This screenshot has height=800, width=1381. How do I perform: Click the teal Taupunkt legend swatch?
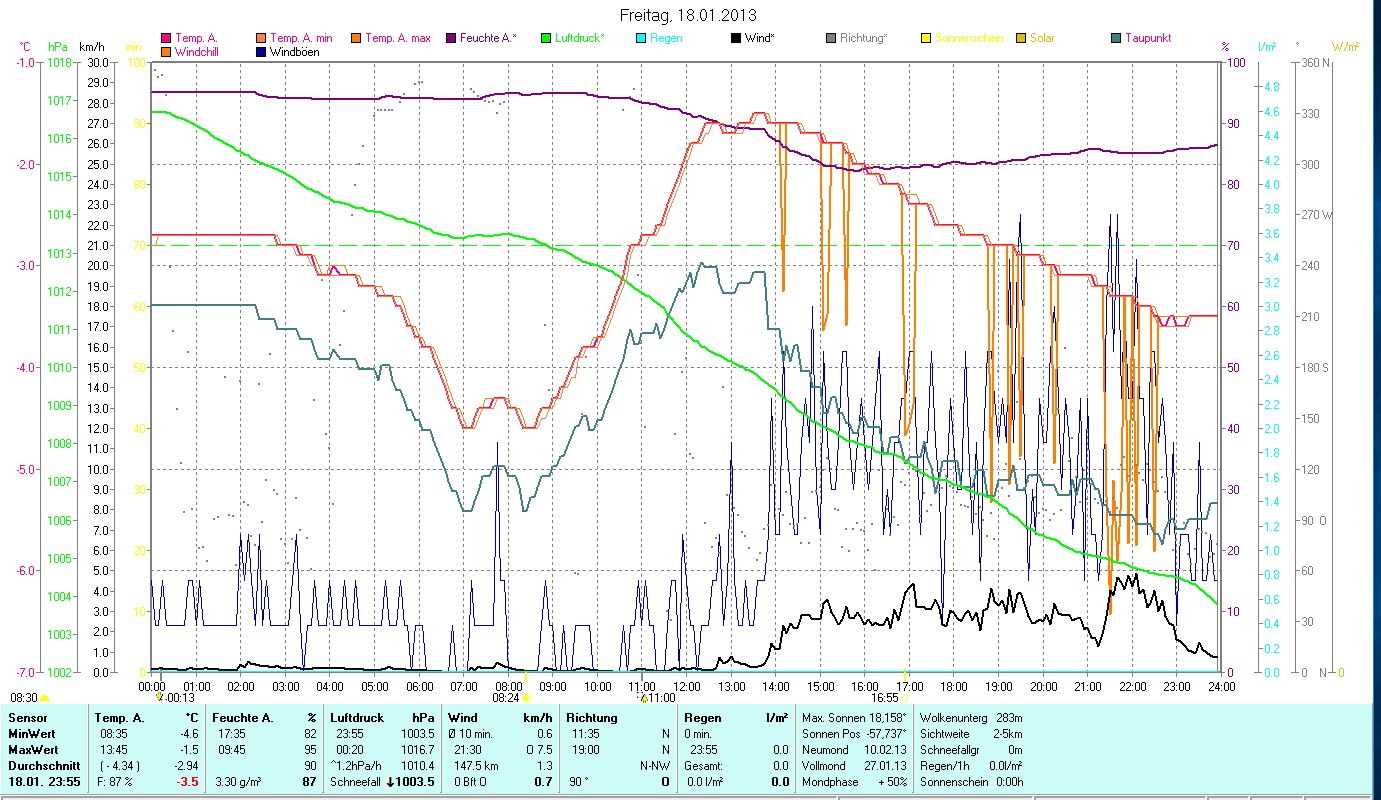click(1116, 38)
